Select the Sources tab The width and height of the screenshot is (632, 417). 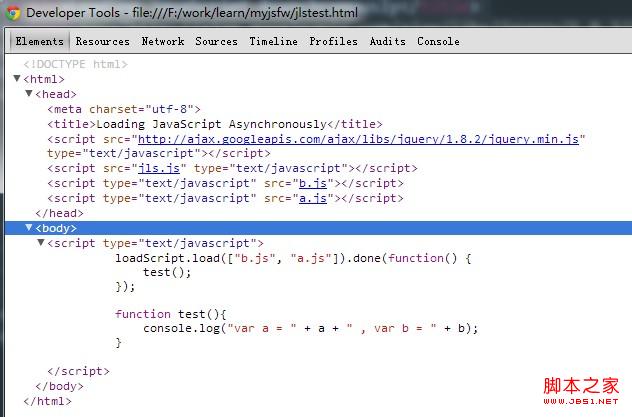(216, 41)
